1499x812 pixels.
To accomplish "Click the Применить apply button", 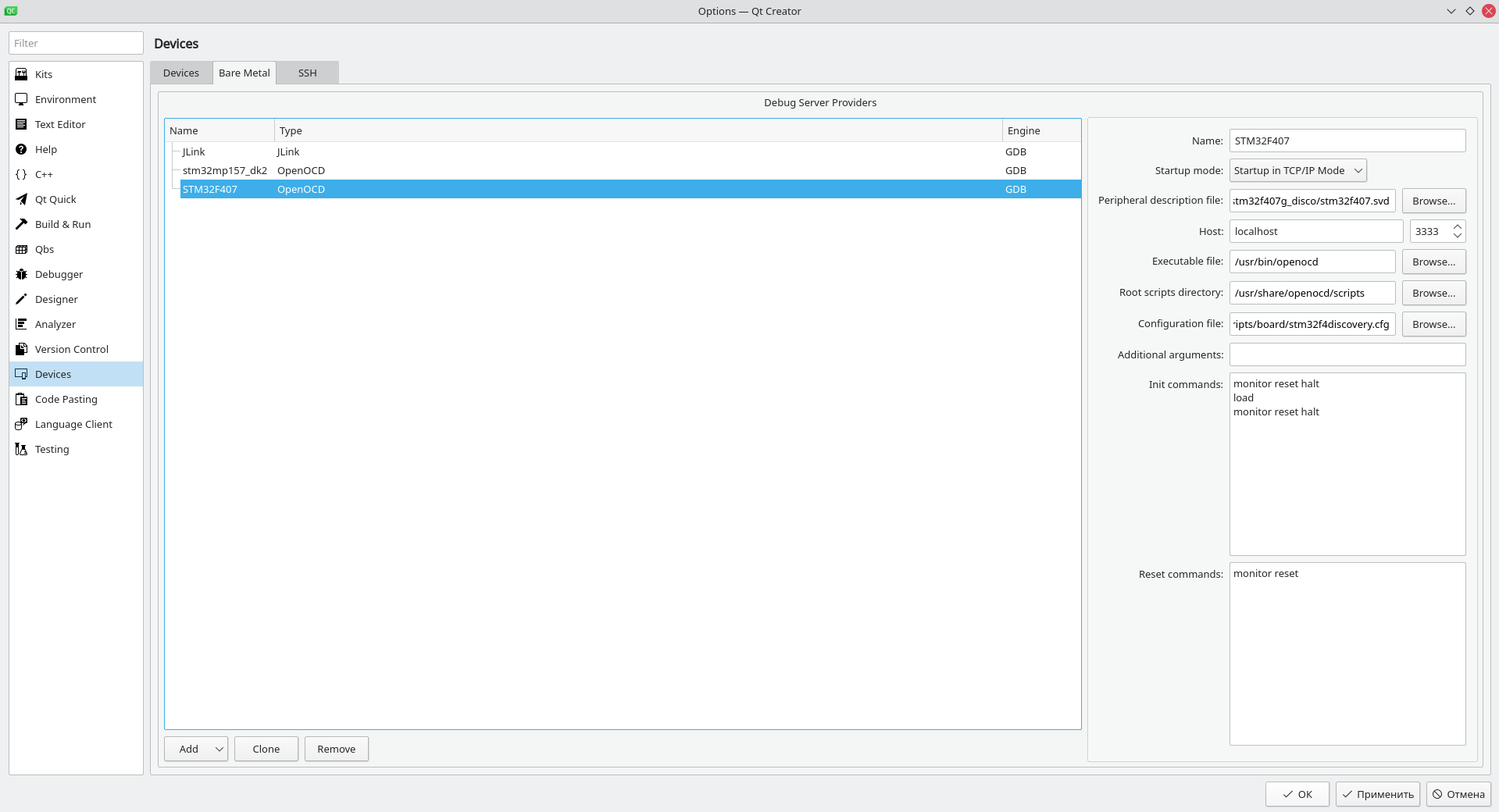I will [1377, 794].
